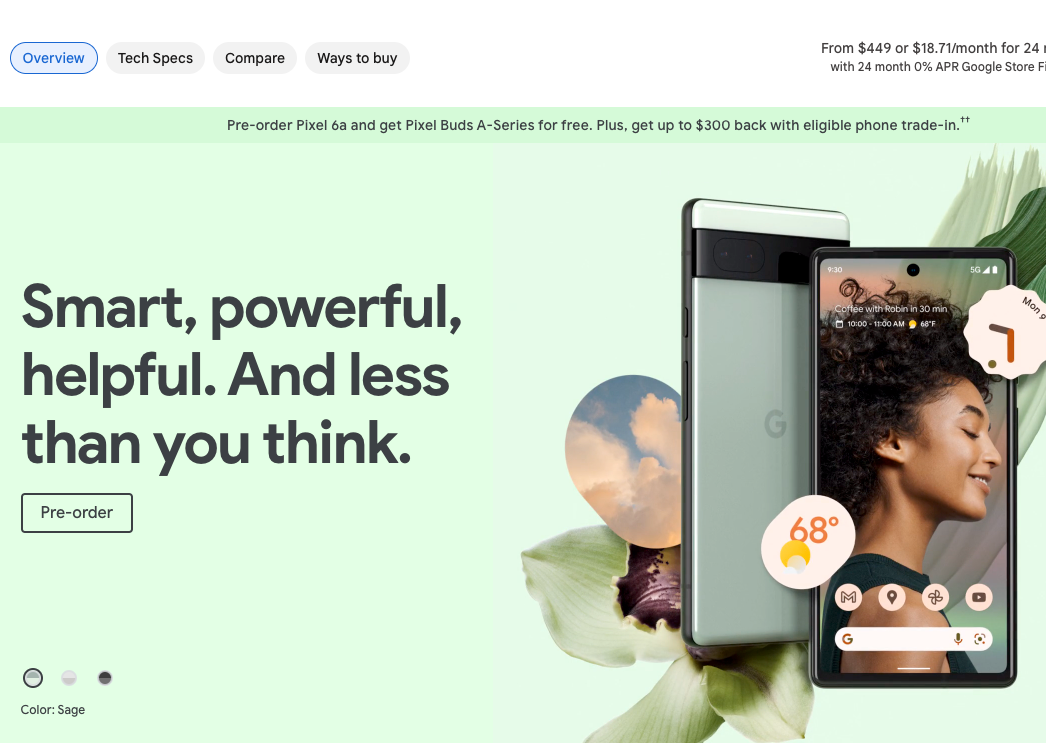Click the Gmail icon on phone screen
This screenshot has width=1046, height=747.
(848, 597)
